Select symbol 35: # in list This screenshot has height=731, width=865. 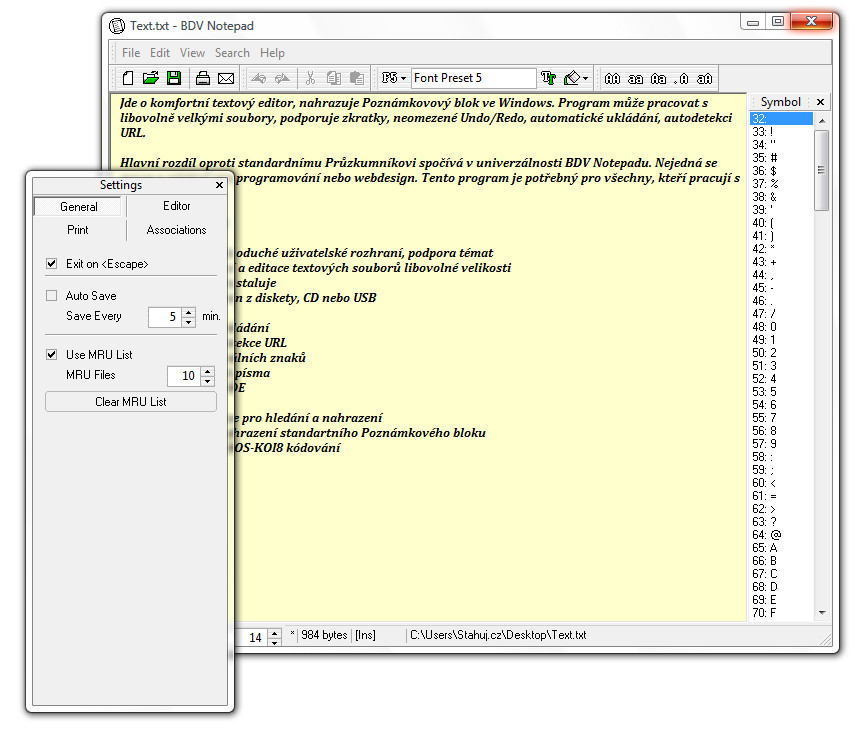(x=781, y=158)
